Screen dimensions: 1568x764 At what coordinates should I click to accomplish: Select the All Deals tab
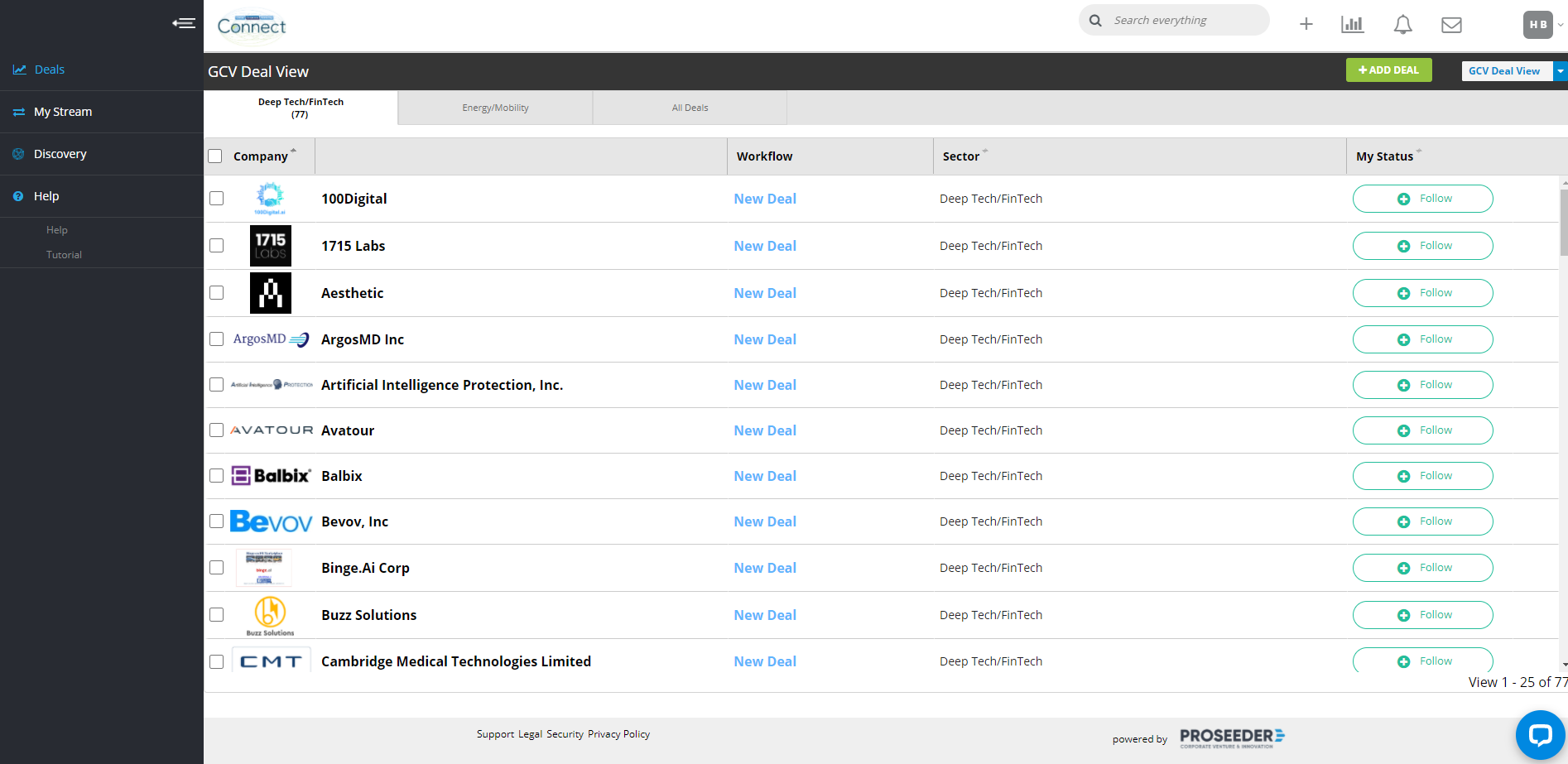pos(690,108)
